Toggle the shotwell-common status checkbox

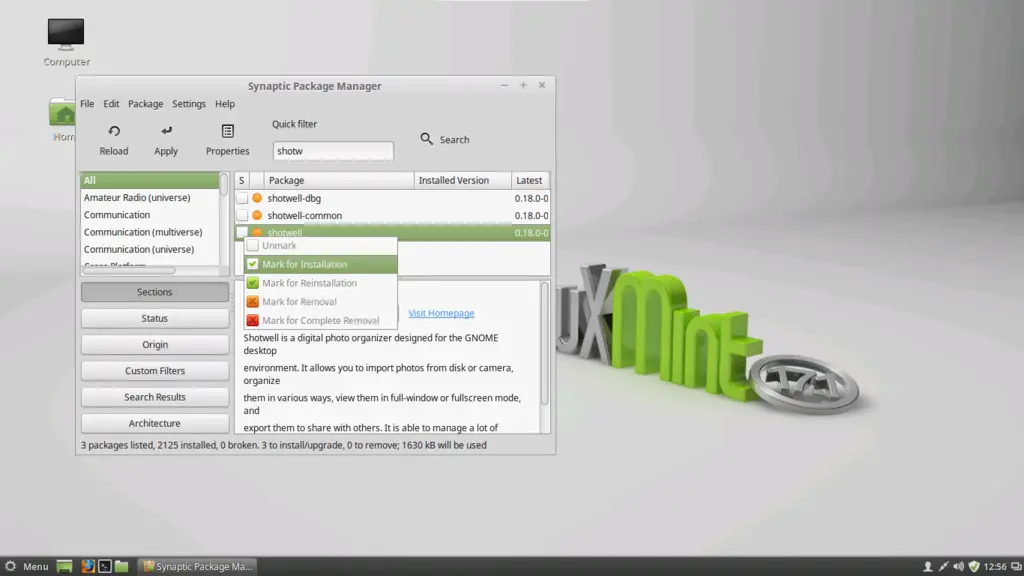[242, 216]
